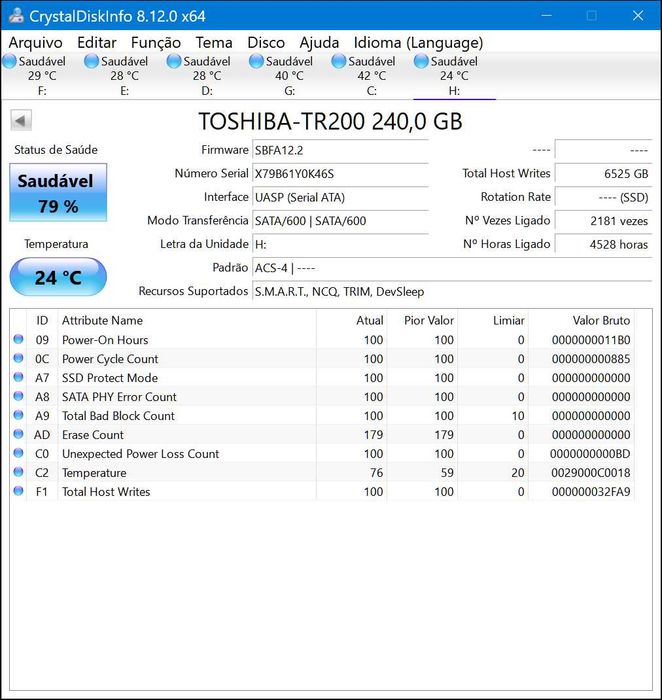The image size is (662, 700).
Task: Click raw value 0029000C0018 in Temperature row
Action: [591, 473]
